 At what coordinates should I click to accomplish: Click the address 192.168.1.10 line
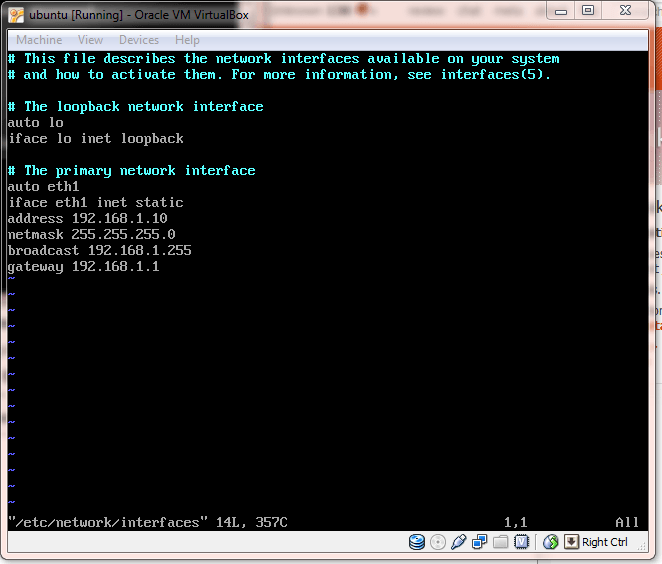point(88,218)
